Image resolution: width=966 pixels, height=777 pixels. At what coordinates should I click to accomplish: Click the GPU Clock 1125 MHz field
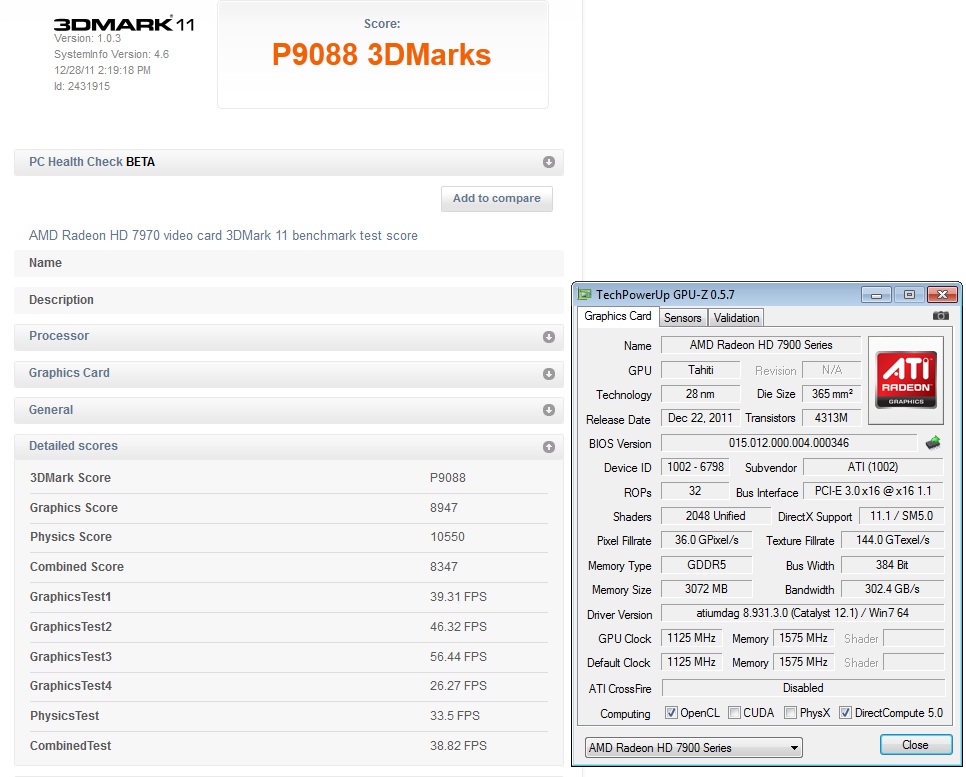(691, 638)
